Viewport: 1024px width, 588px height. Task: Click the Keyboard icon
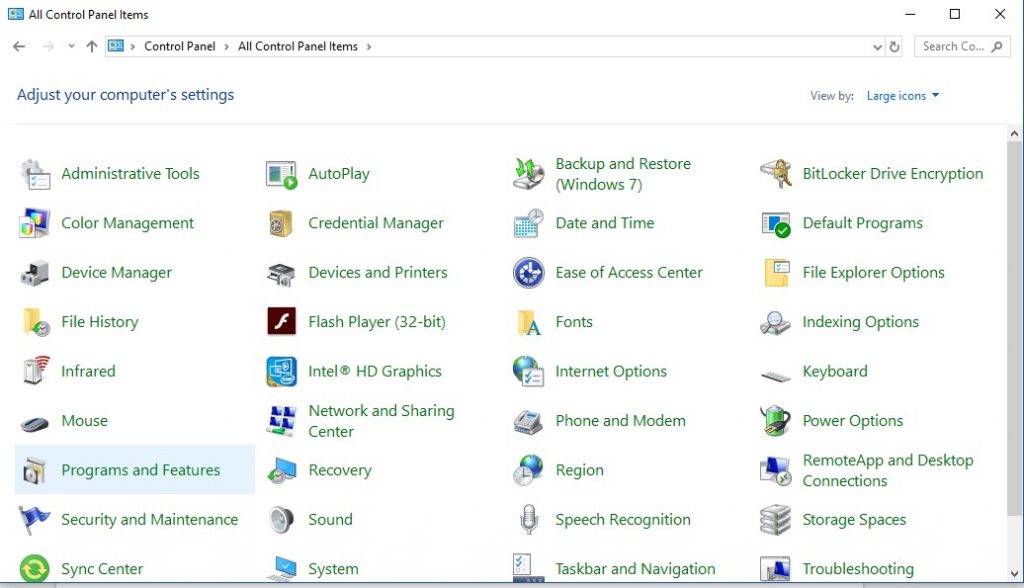click(x=776, y=375)
